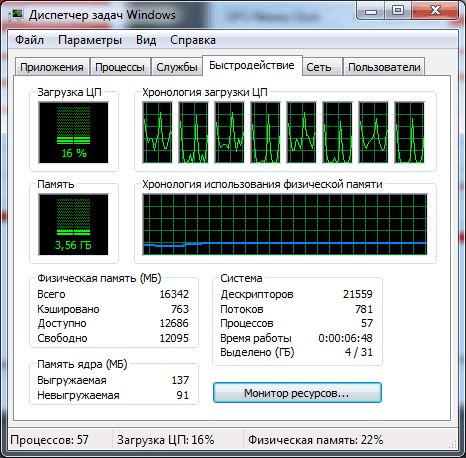Click the first CPU core history graph
The width and height of the screenshot is (466, 458).
click(158, 133)
